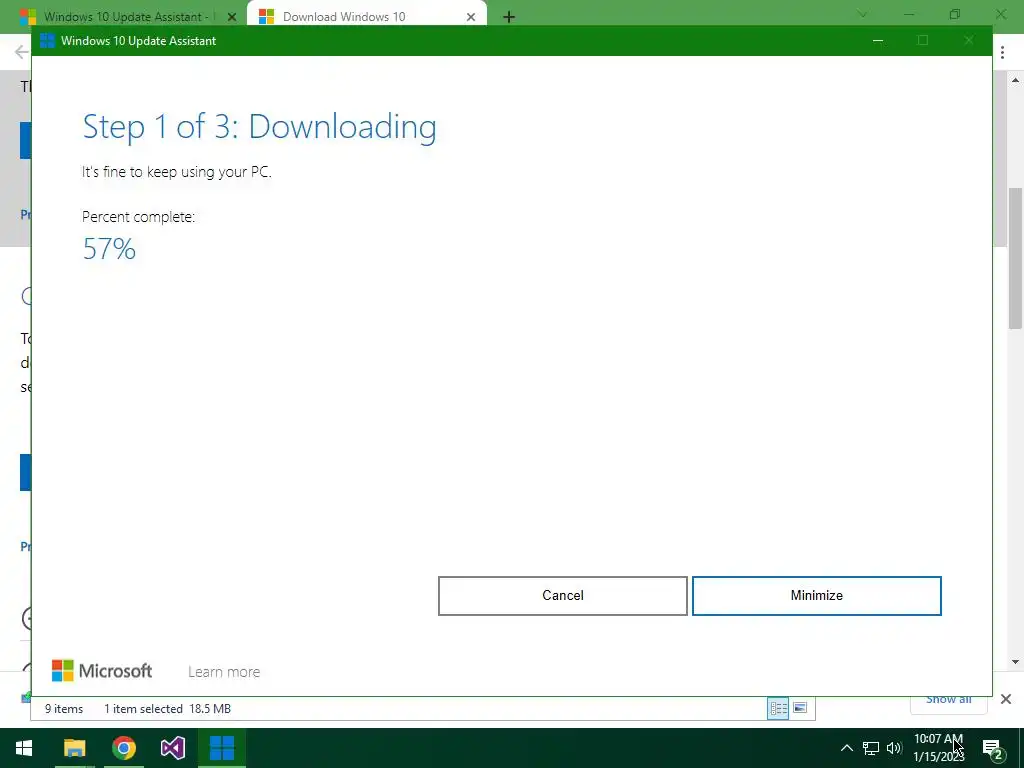The height and width of the screenshot is (768, 1024).
Task: Open the Chrome tab search dropdown
Action: click(862, 14)
